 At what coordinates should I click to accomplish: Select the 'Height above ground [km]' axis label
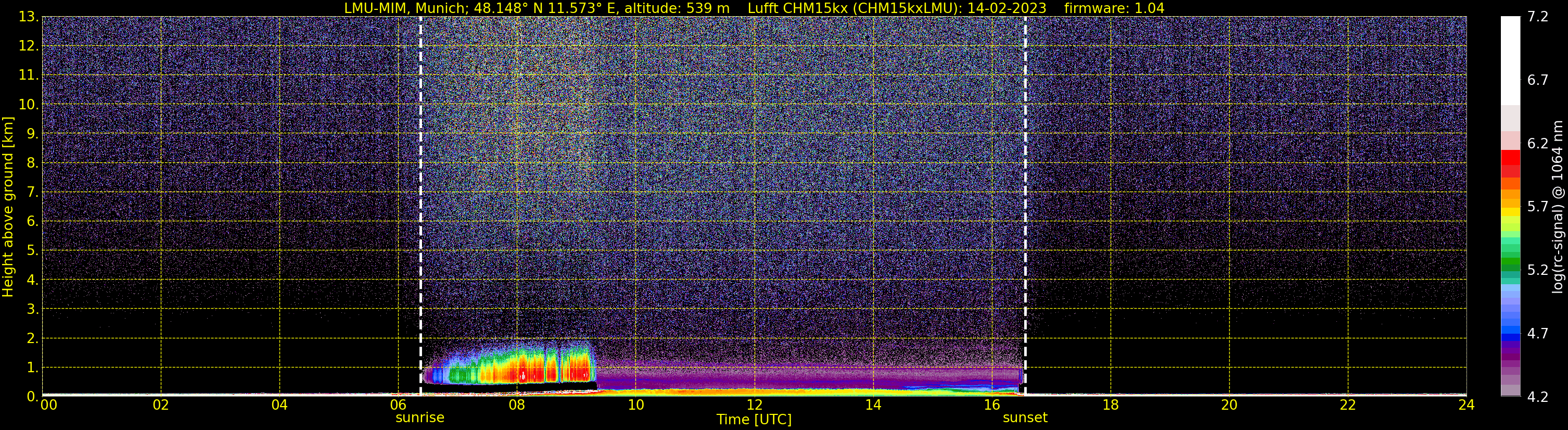[8, 207]
